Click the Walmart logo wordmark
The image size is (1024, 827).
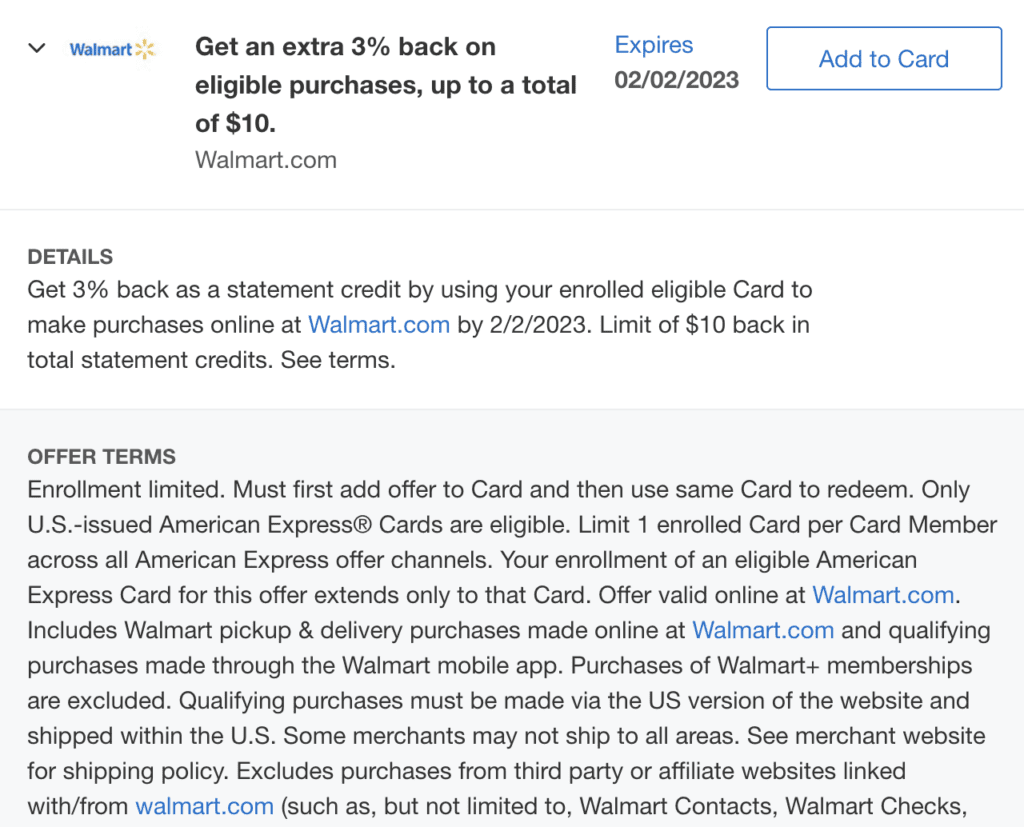(101, 50)
